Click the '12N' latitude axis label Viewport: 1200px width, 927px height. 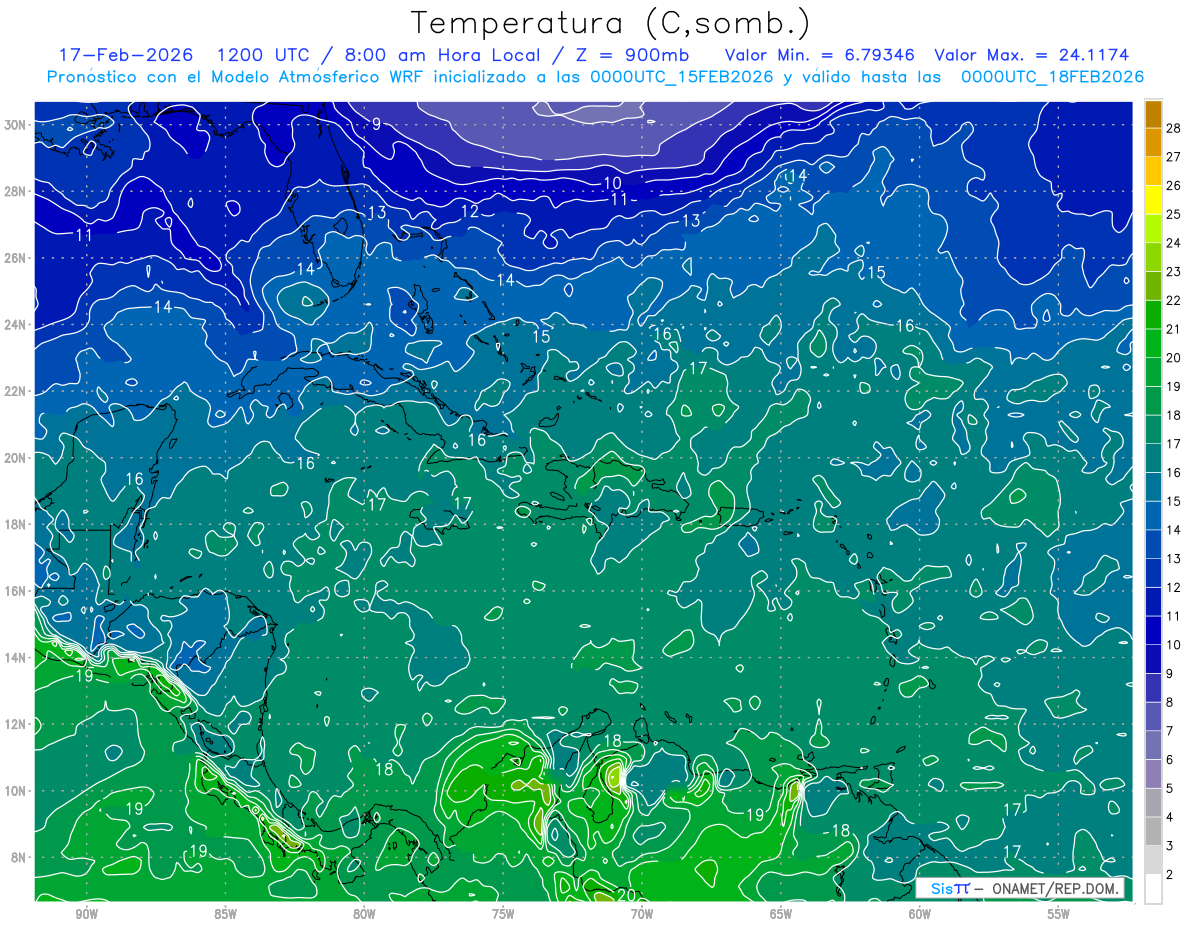[15, 724]
